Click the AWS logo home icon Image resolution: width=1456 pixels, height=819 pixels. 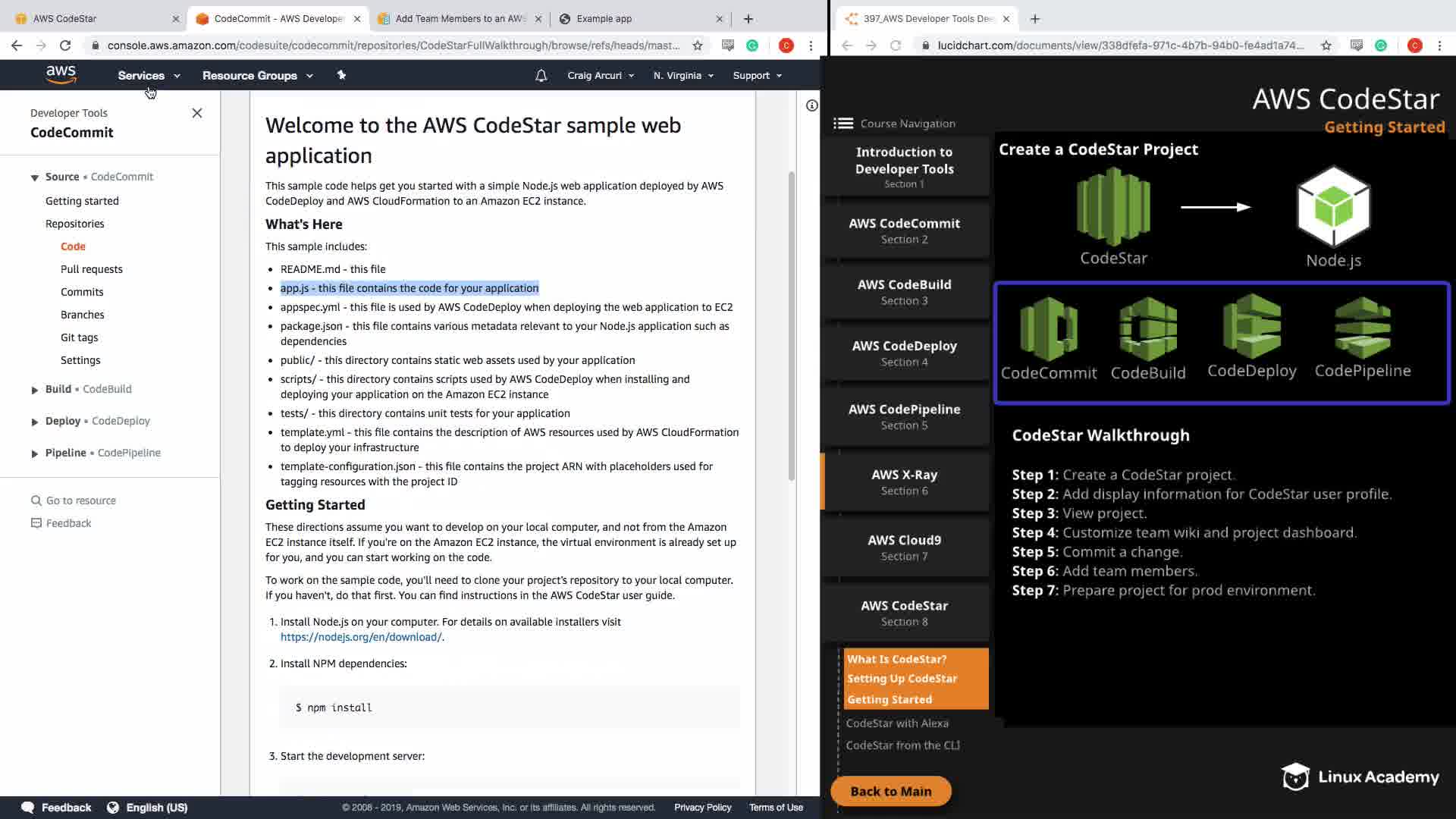[61, 75]
